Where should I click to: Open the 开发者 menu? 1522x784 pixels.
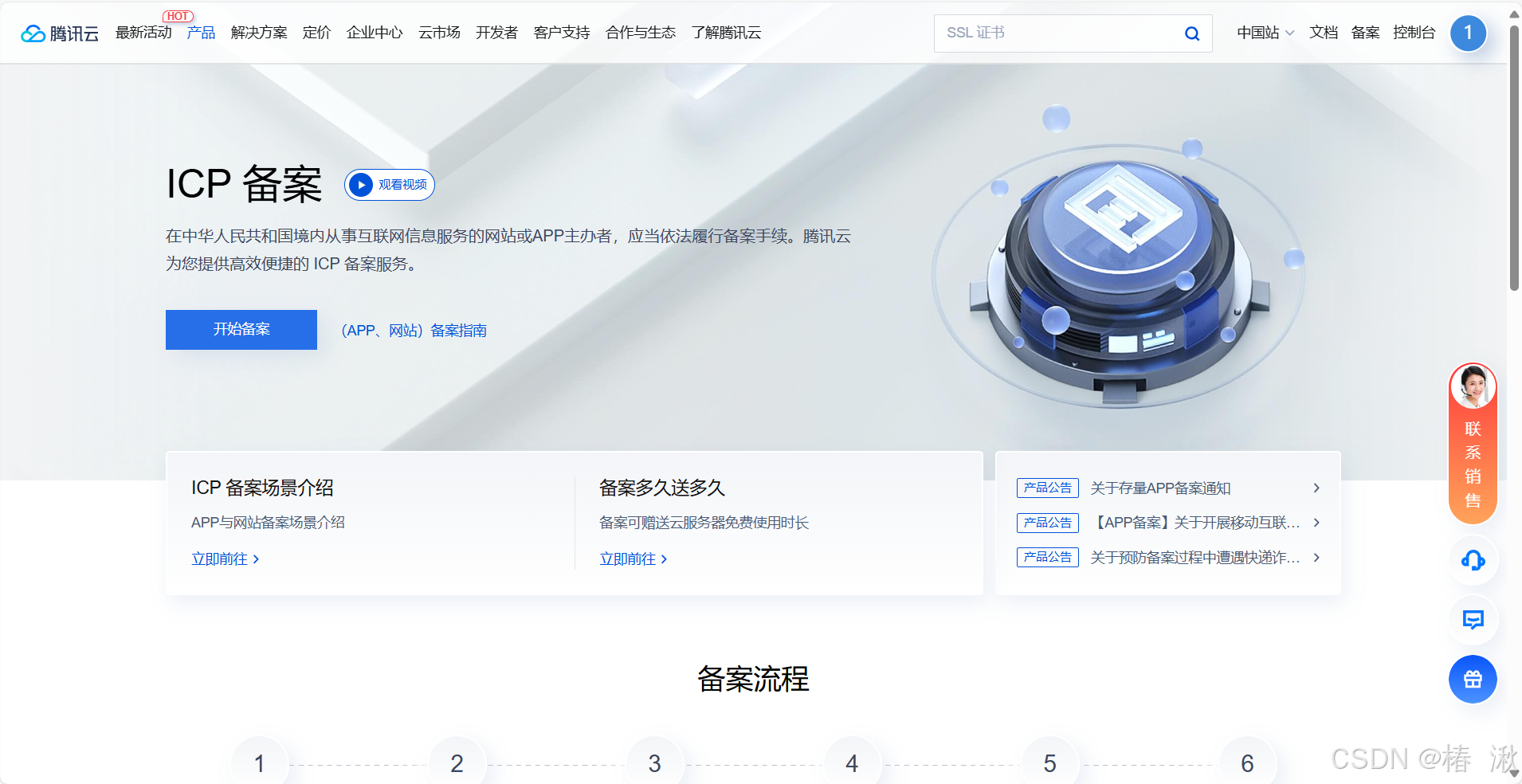point(496,33)
